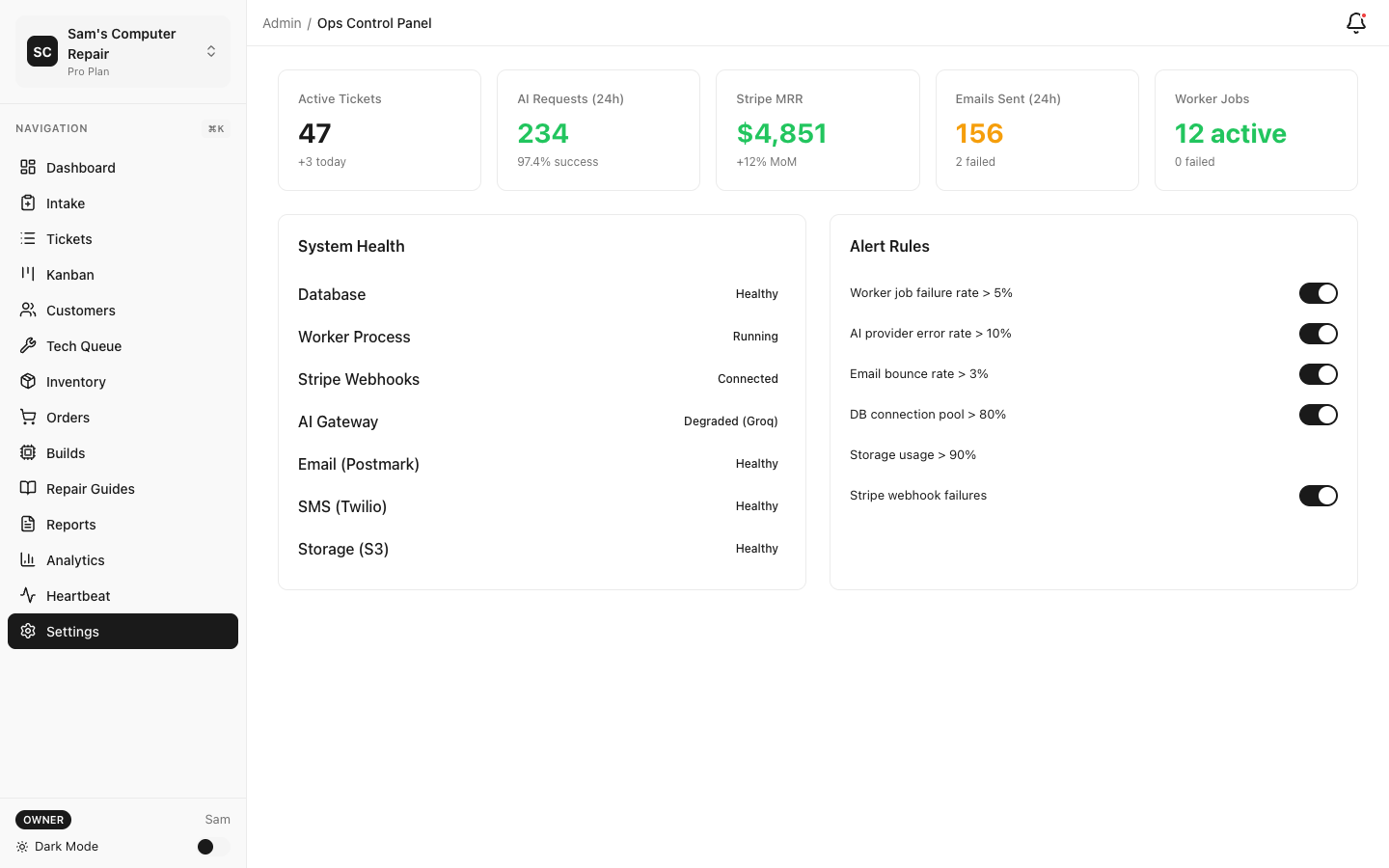Open the Dashboard from the sidebar
The width and height of the screenshot is (1389, 868).
point(80,167)
